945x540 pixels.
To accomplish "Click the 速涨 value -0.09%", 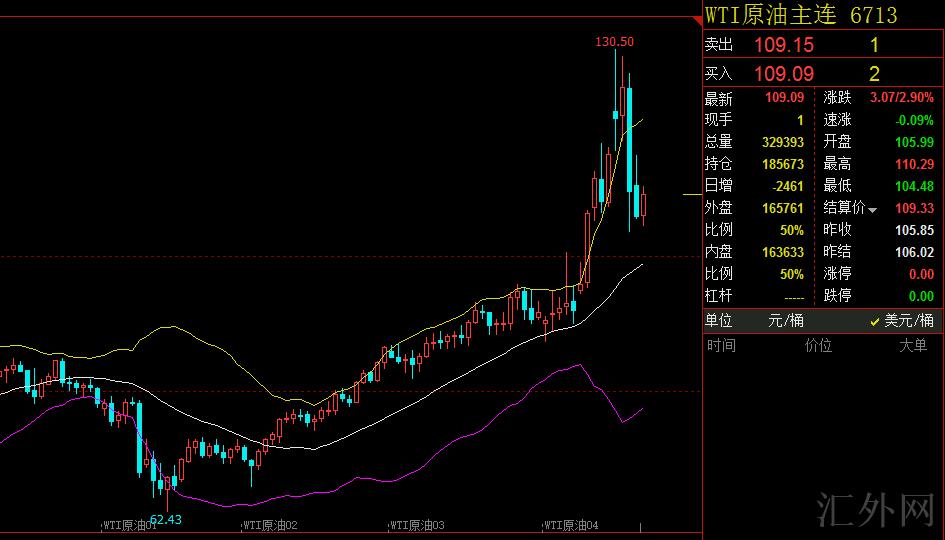I will click(914, 120).
